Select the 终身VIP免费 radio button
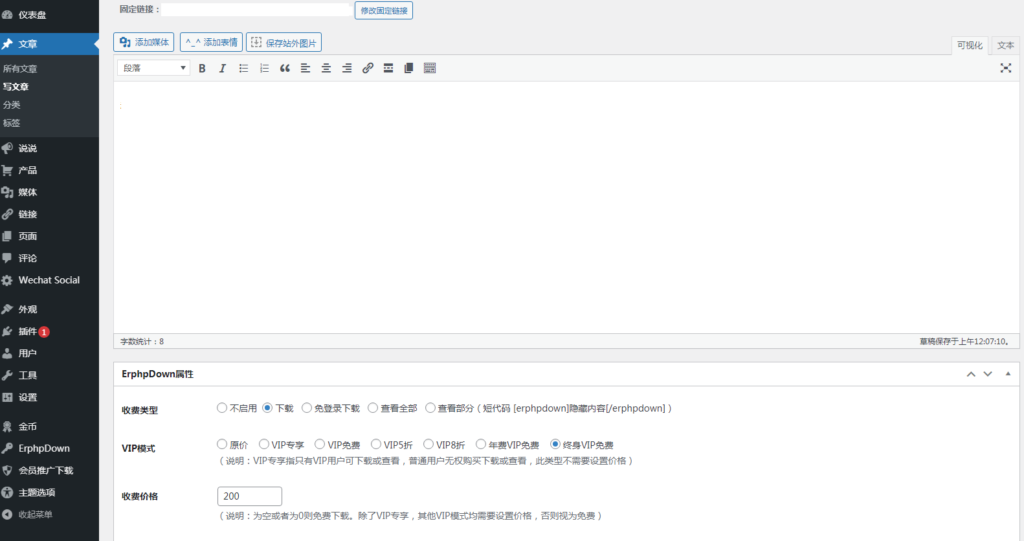The width and height of the screenshot is (1024, 541). click(555, 444)
